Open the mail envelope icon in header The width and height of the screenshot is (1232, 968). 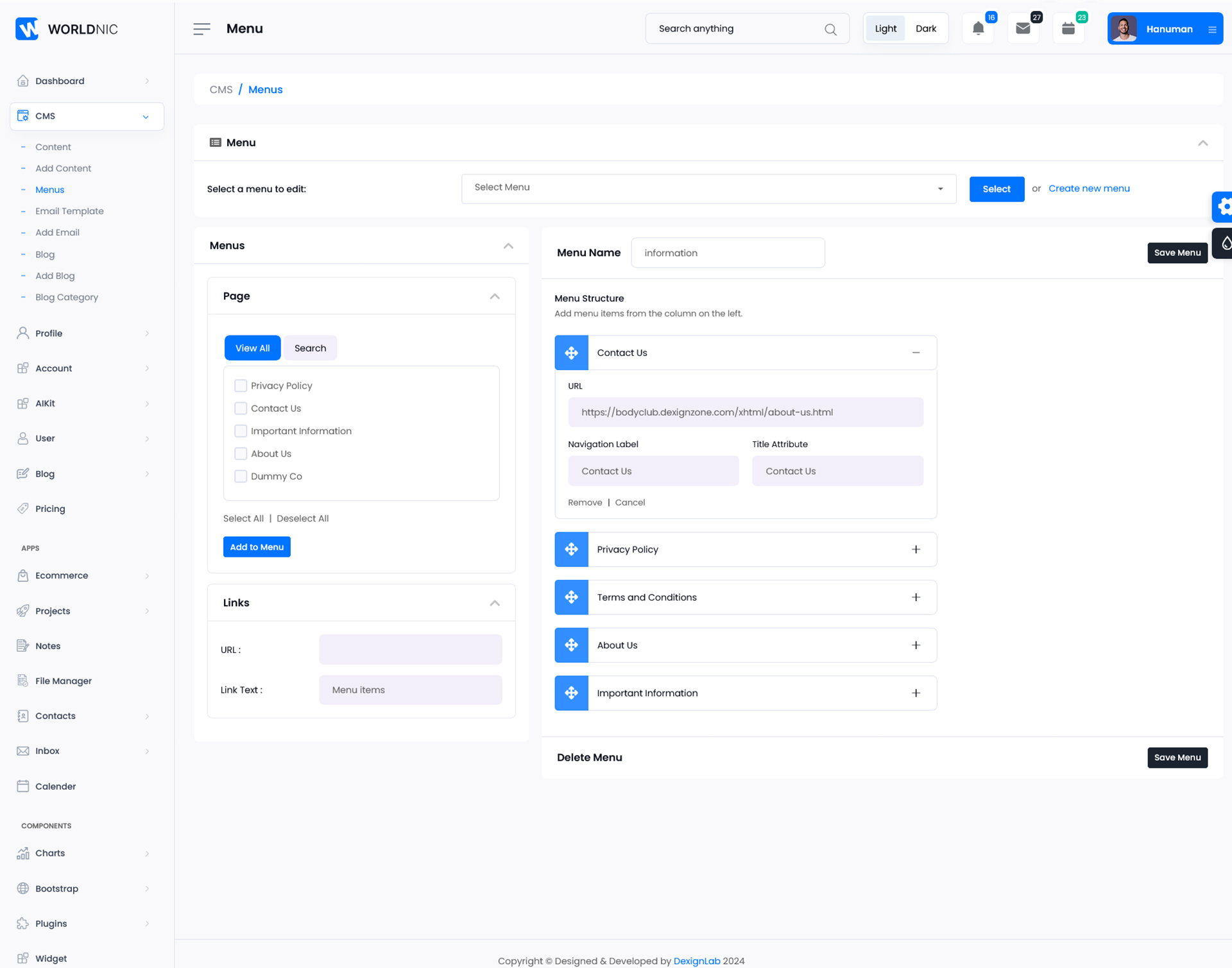pyautogui.click(x=1023, y=28)
